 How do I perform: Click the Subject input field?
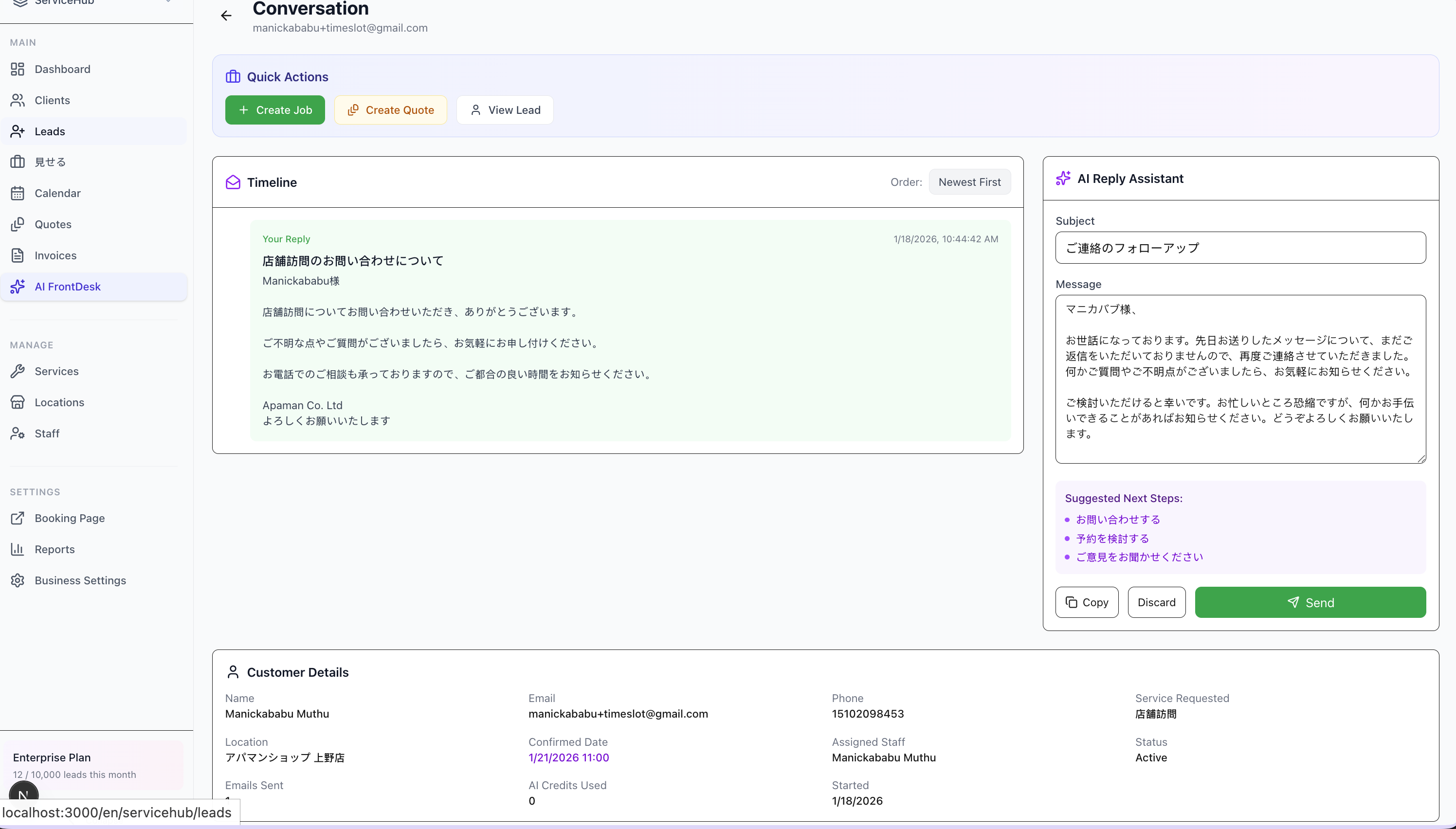(1240, 248)
